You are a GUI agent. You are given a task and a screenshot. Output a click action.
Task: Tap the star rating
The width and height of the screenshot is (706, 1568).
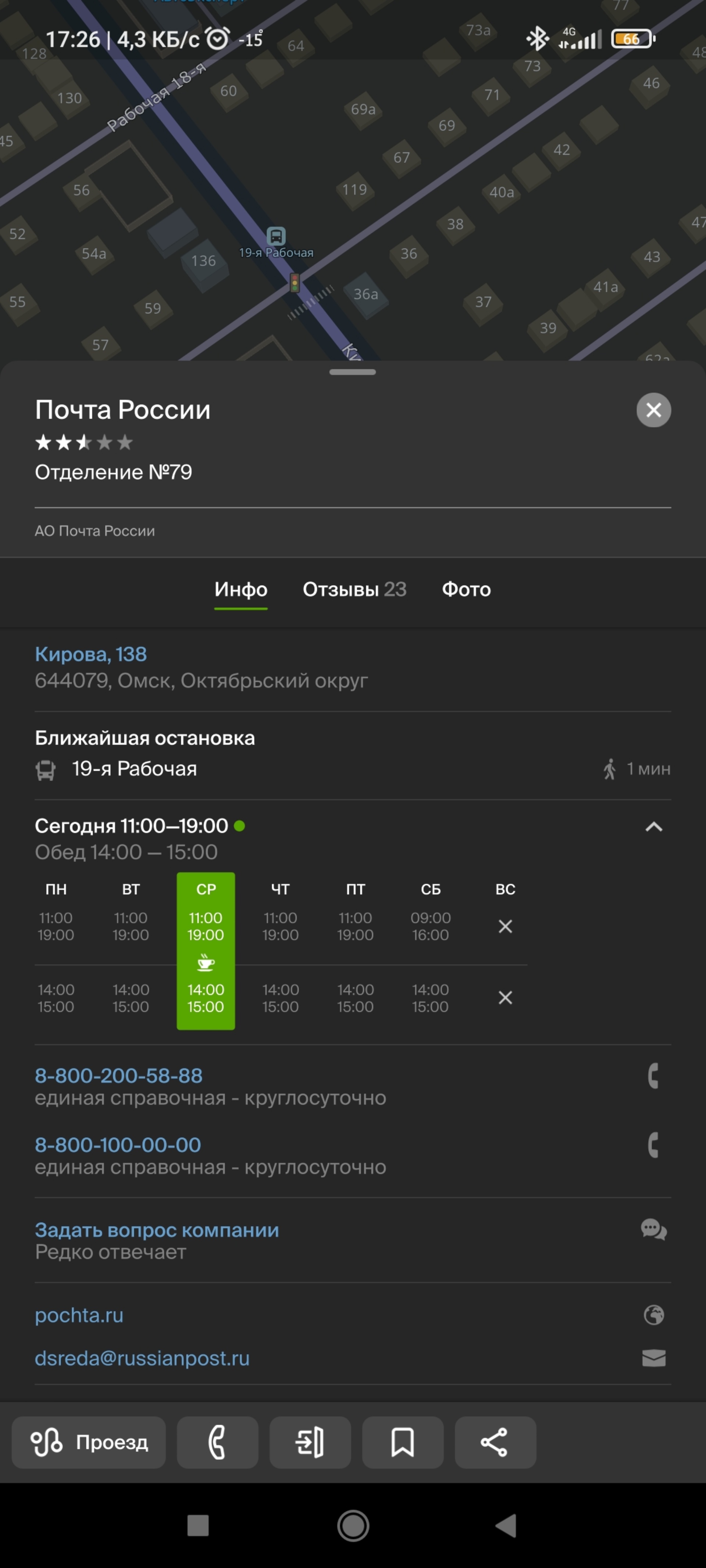(84, 443)
